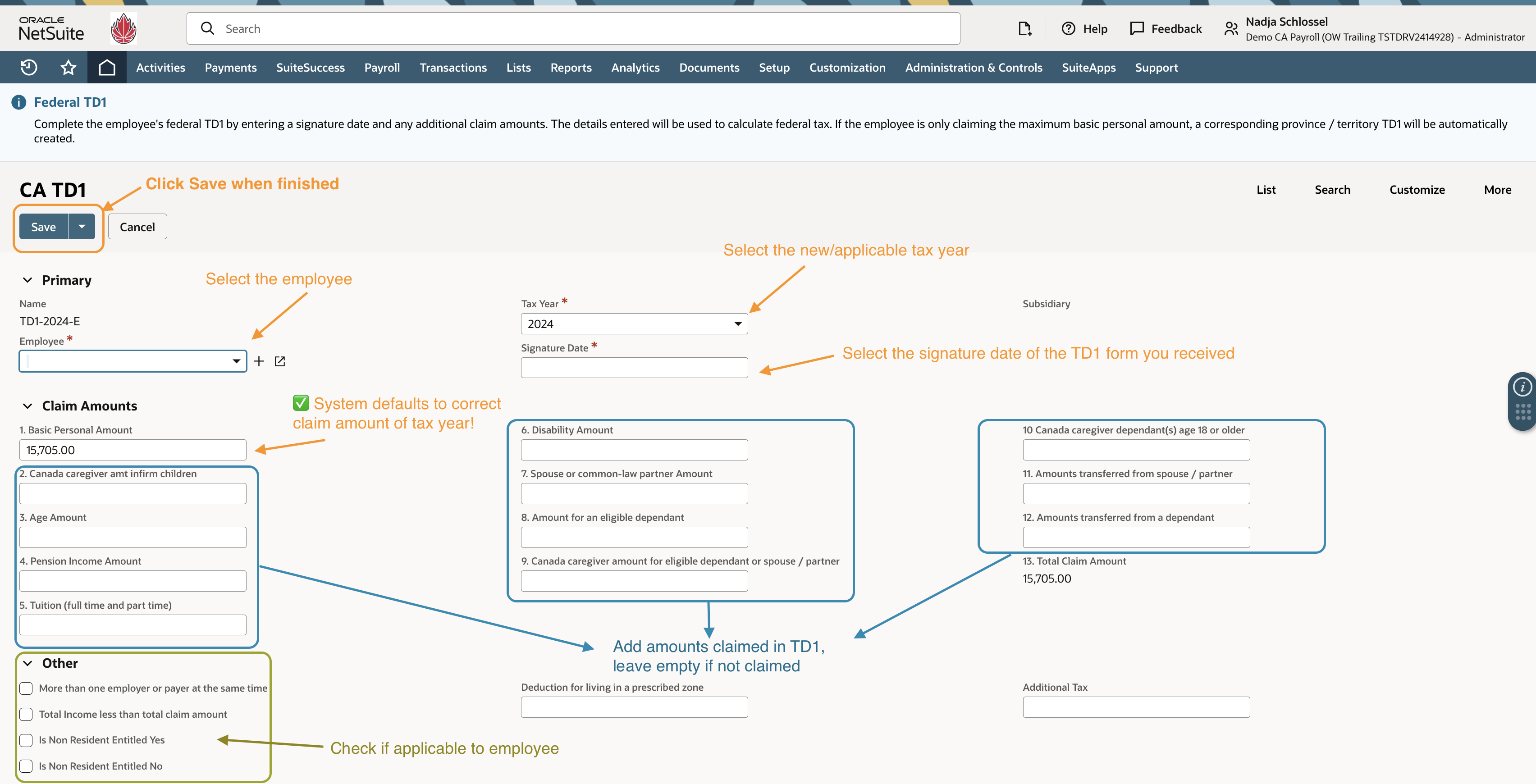This screenshot has width=1536, height=784.
Task: Open the Shortcuts star icon
Action: (x=69, y=68)
